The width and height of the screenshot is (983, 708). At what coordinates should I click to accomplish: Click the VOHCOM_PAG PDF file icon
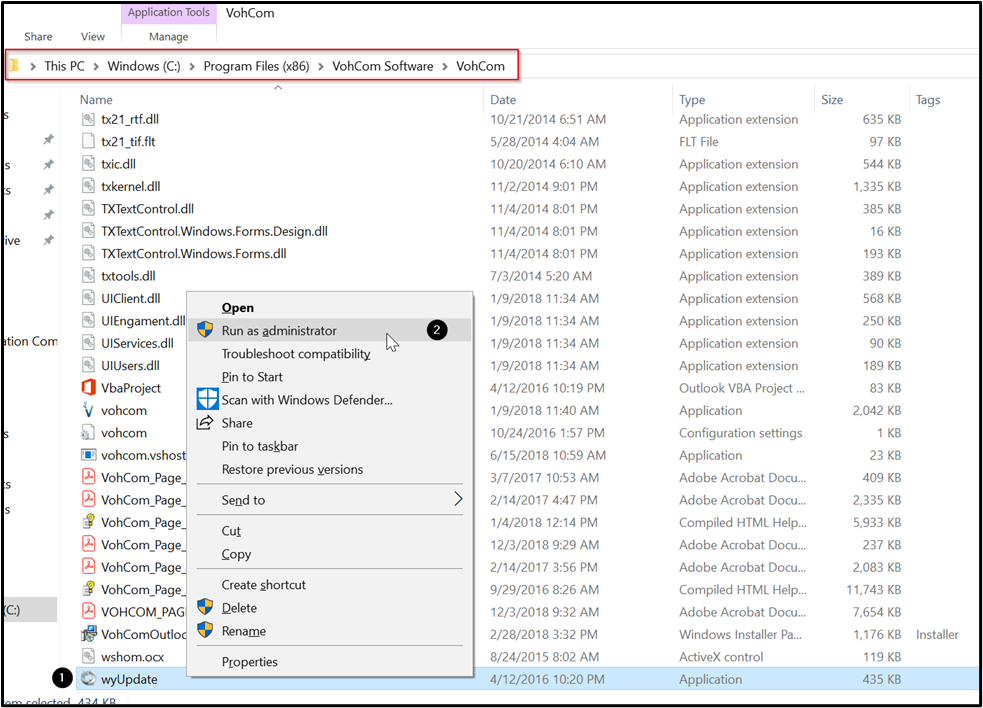pos(88,611)
